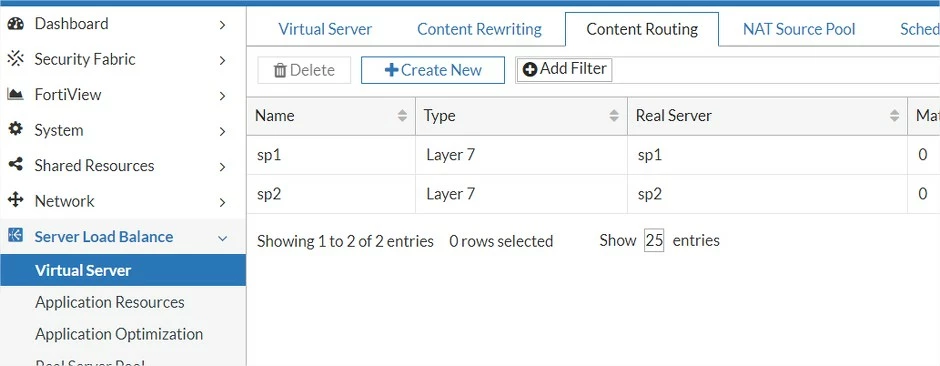Select Virtual Server in the sidebar

point(123,270)
